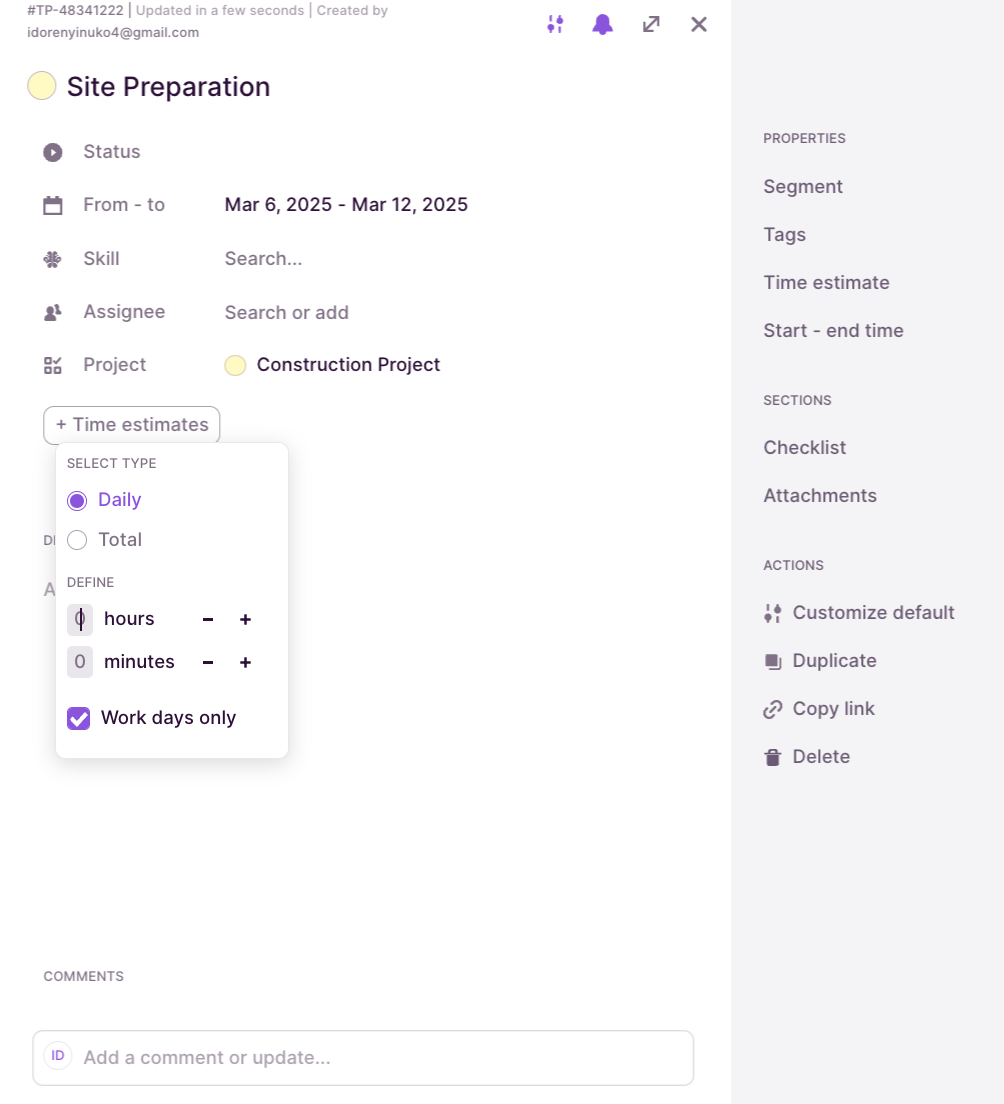Open the Attachments section
Image resolution: width=1004 pixels, height=1104 pixels.
pos(820,495)
